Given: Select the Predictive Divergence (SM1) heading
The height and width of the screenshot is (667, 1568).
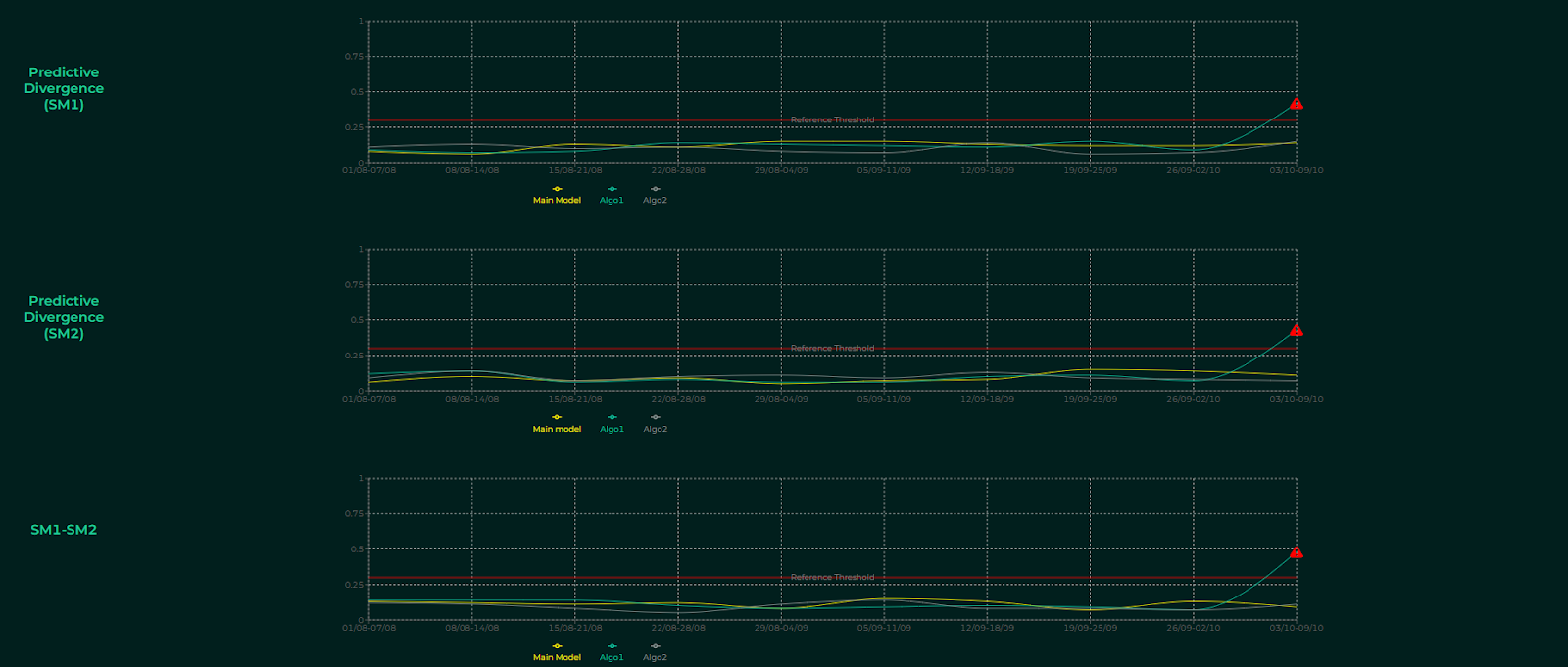Looking at the screenshot, I should (64, 88).
